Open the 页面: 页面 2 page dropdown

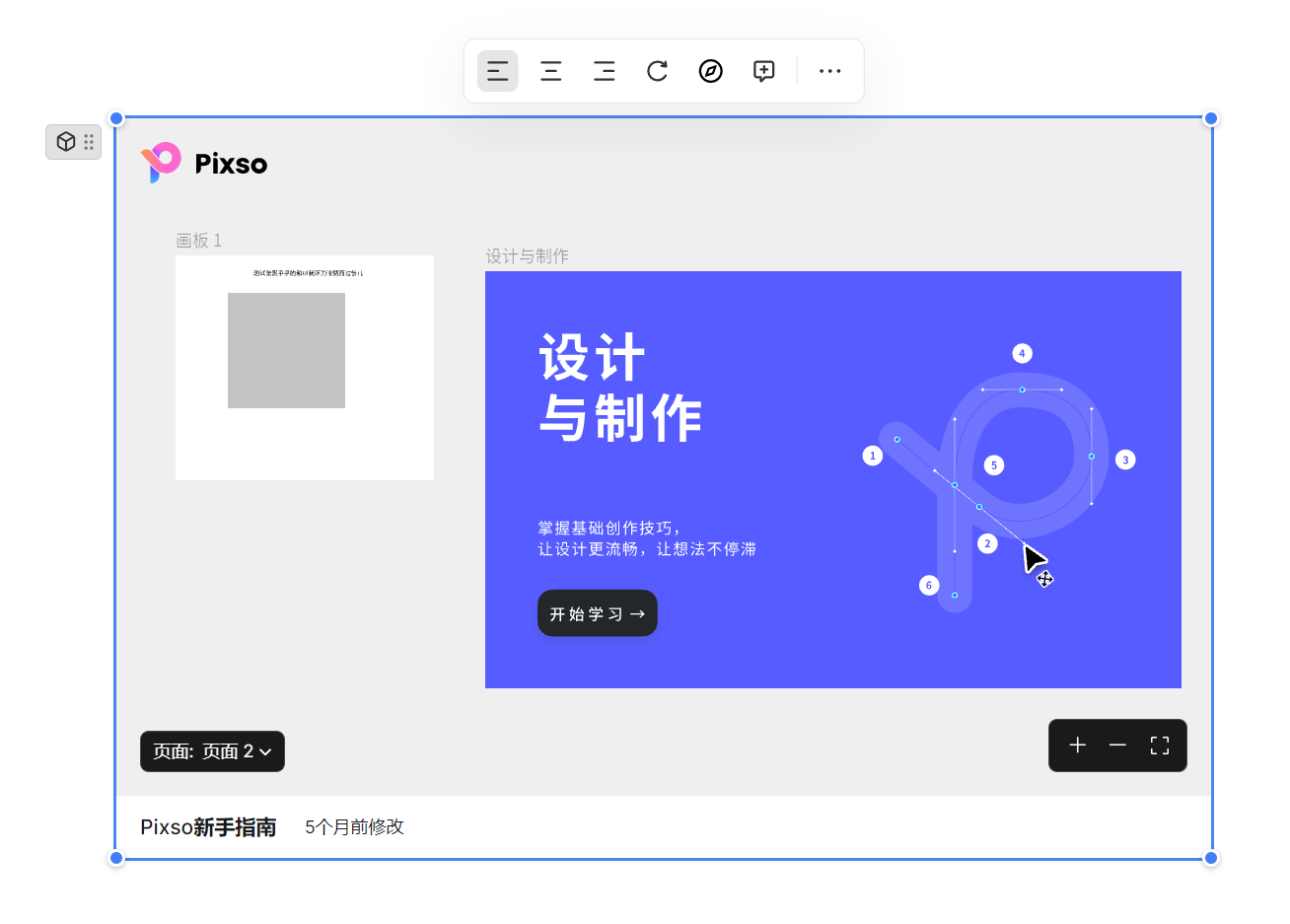pos(212,751)
